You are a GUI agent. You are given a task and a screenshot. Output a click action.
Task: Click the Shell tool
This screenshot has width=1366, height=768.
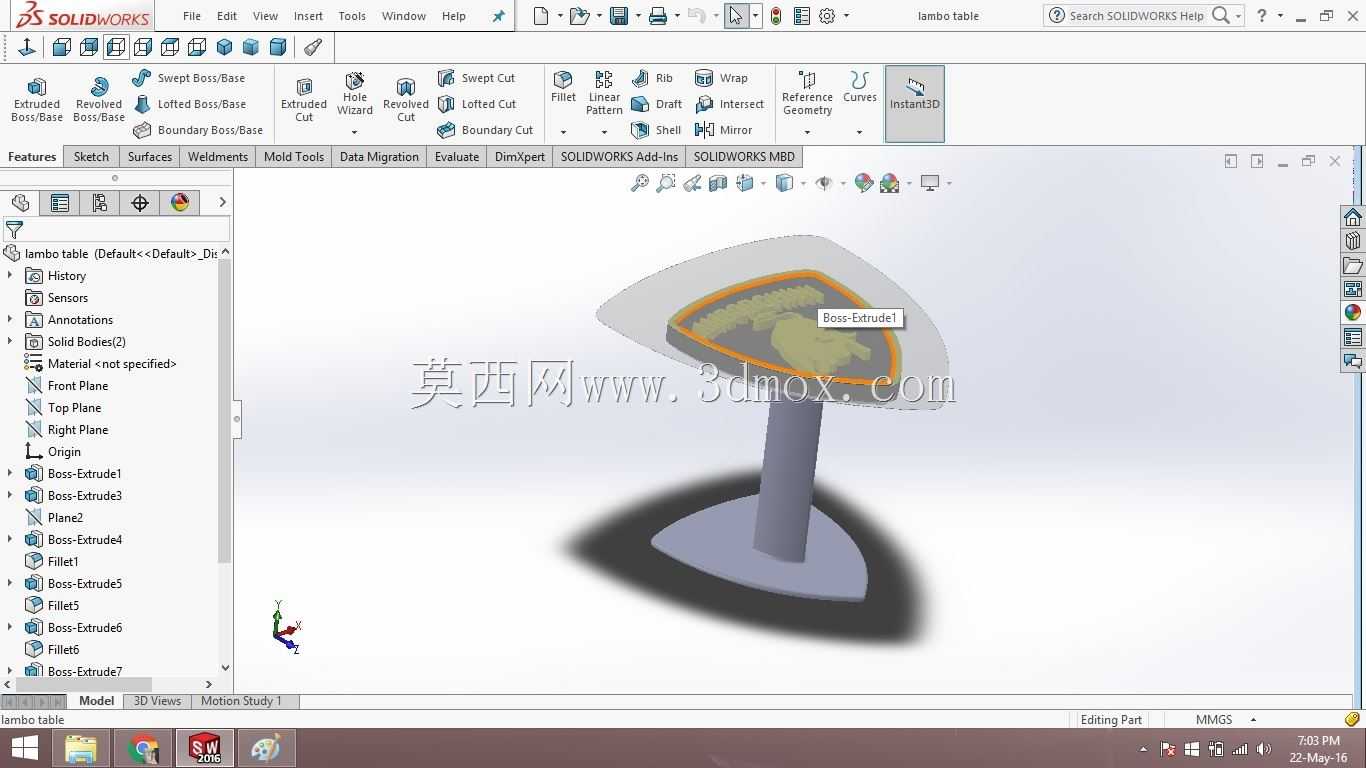pyautogui.click(x=656, y=130)
